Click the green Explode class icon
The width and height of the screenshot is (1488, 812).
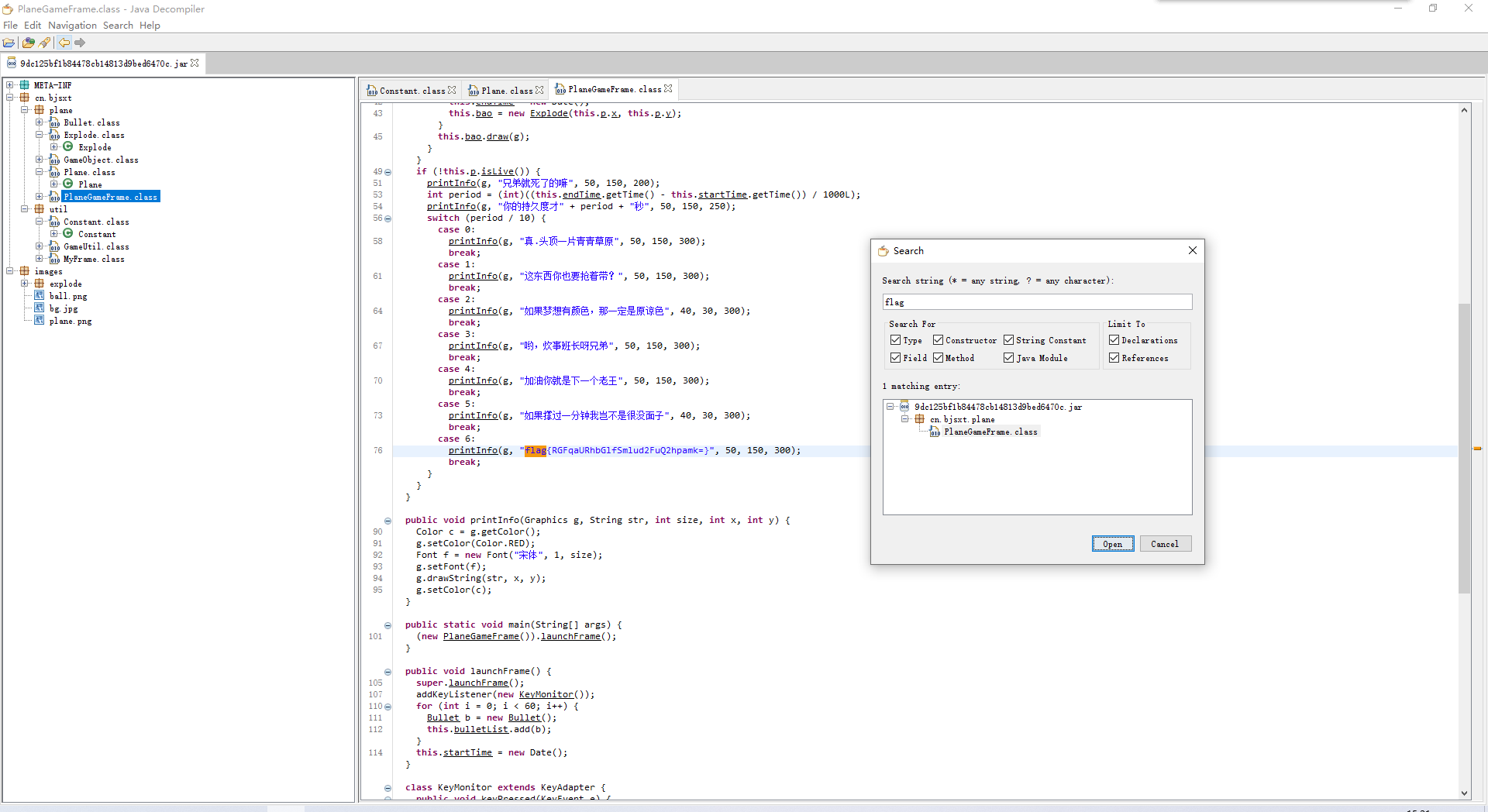point(68,146)
